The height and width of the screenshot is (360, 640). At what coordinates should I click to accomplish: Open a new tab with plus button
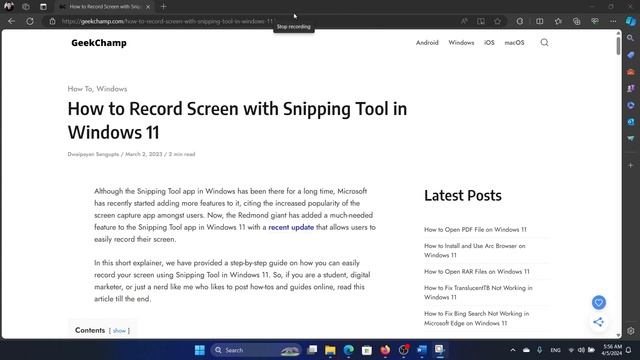[x=163, y=7]
